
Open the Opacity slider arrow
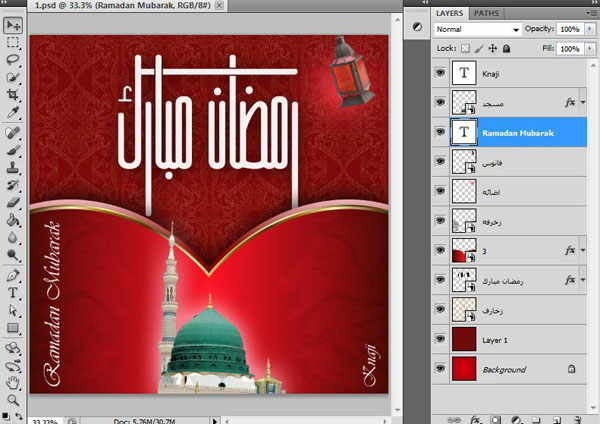(588, 30)
